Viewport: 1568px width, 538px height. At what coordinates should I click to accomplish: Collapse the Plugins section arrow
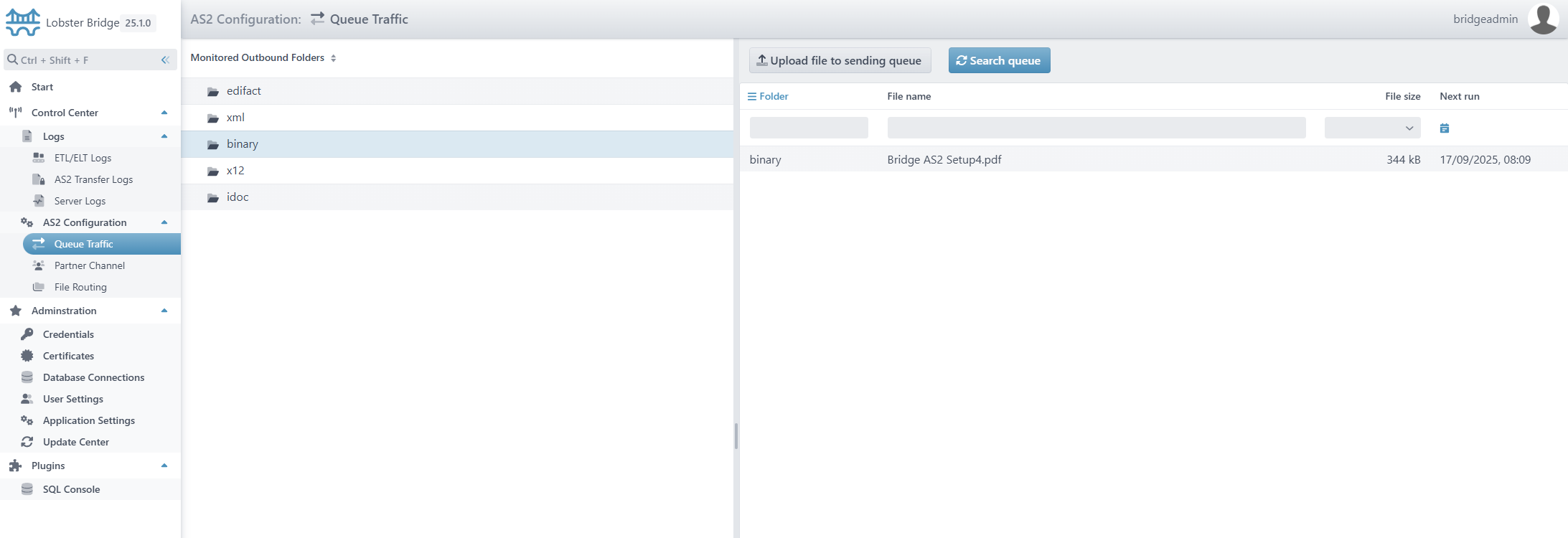(164, 466)
